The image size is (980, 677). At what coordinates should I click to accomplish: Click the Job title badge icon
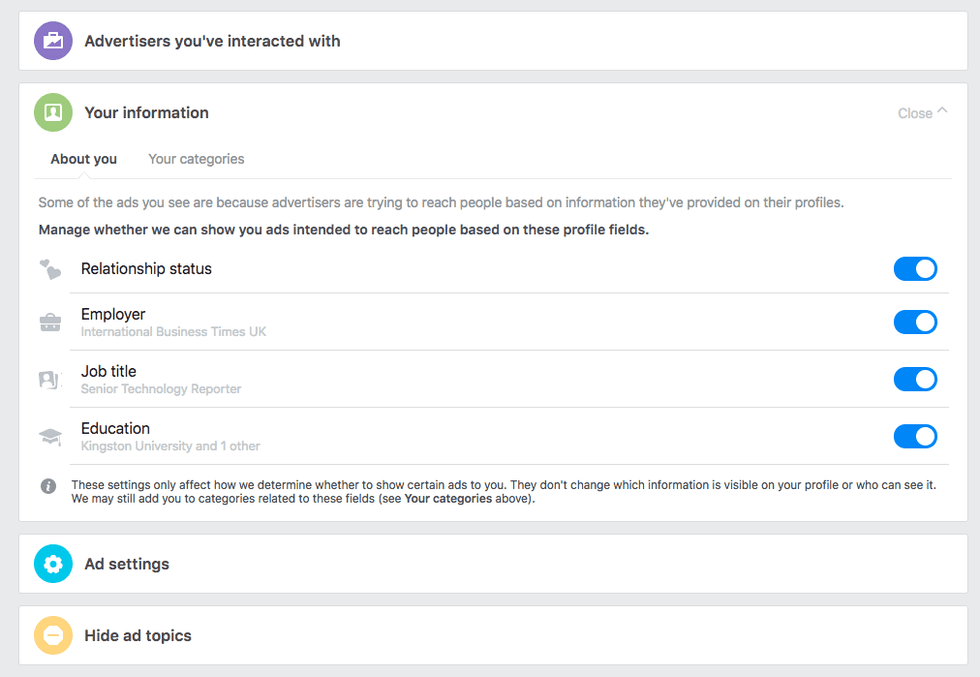coord(50,379)
